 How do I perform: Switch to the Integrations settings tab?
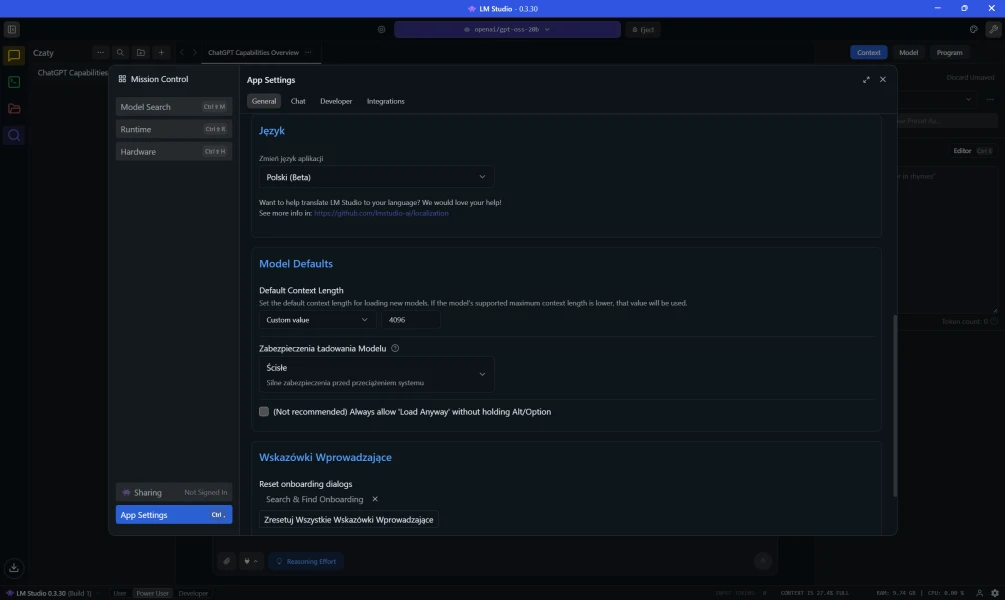(x=385, y=101)
